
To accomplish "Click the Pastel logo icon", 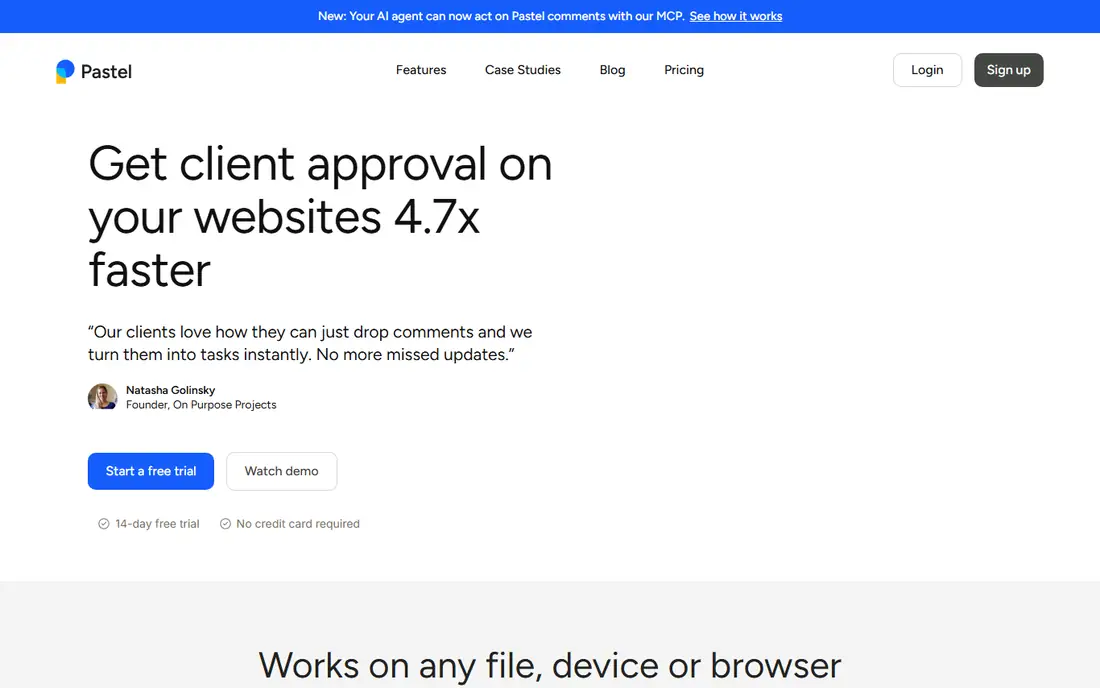I will click(x=65, y=72).
